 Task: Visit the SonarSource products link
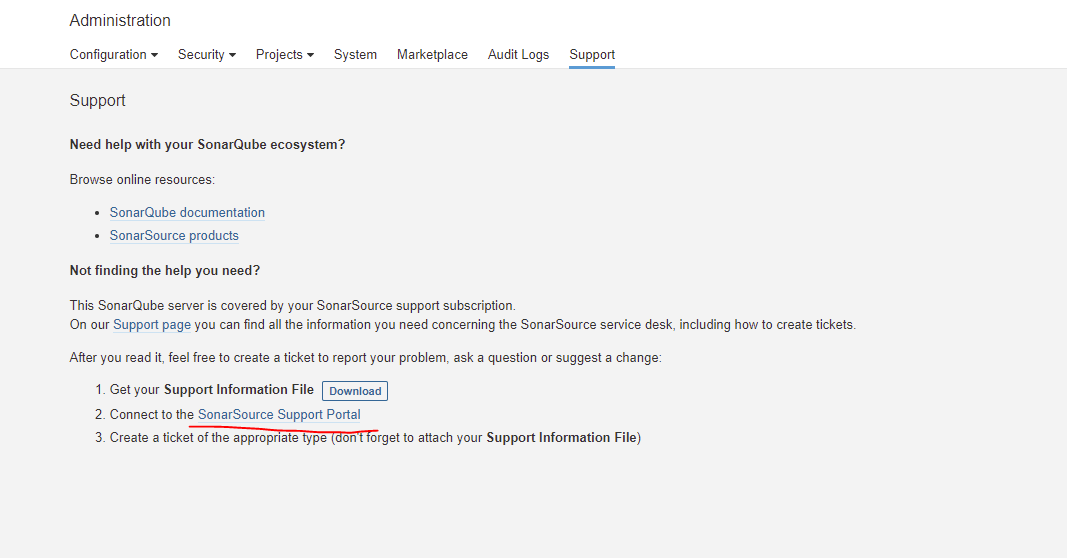[x=174, y=235]
